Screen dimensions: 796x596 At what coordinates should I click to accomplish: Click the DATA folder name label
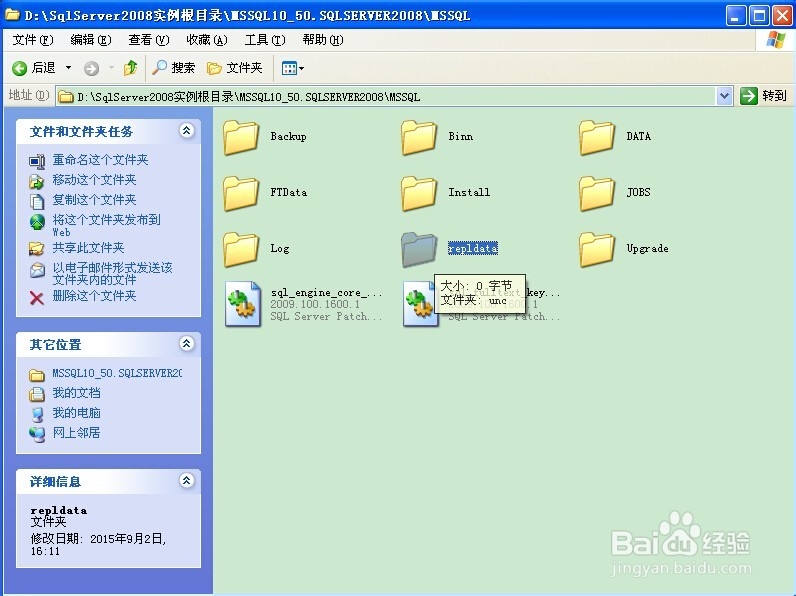click(x=638, y=137)
